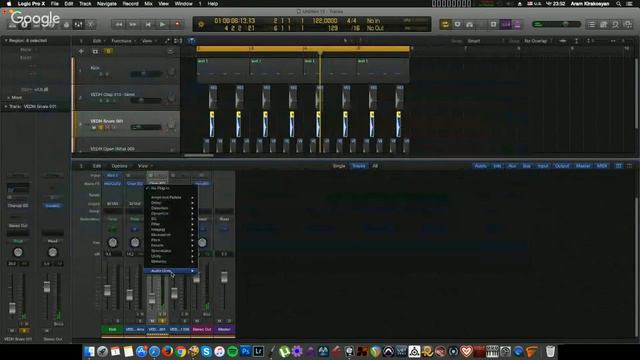The image size is (640, 360).
Task: Click the Kick channel pan knob
Action: click(112, 243)
